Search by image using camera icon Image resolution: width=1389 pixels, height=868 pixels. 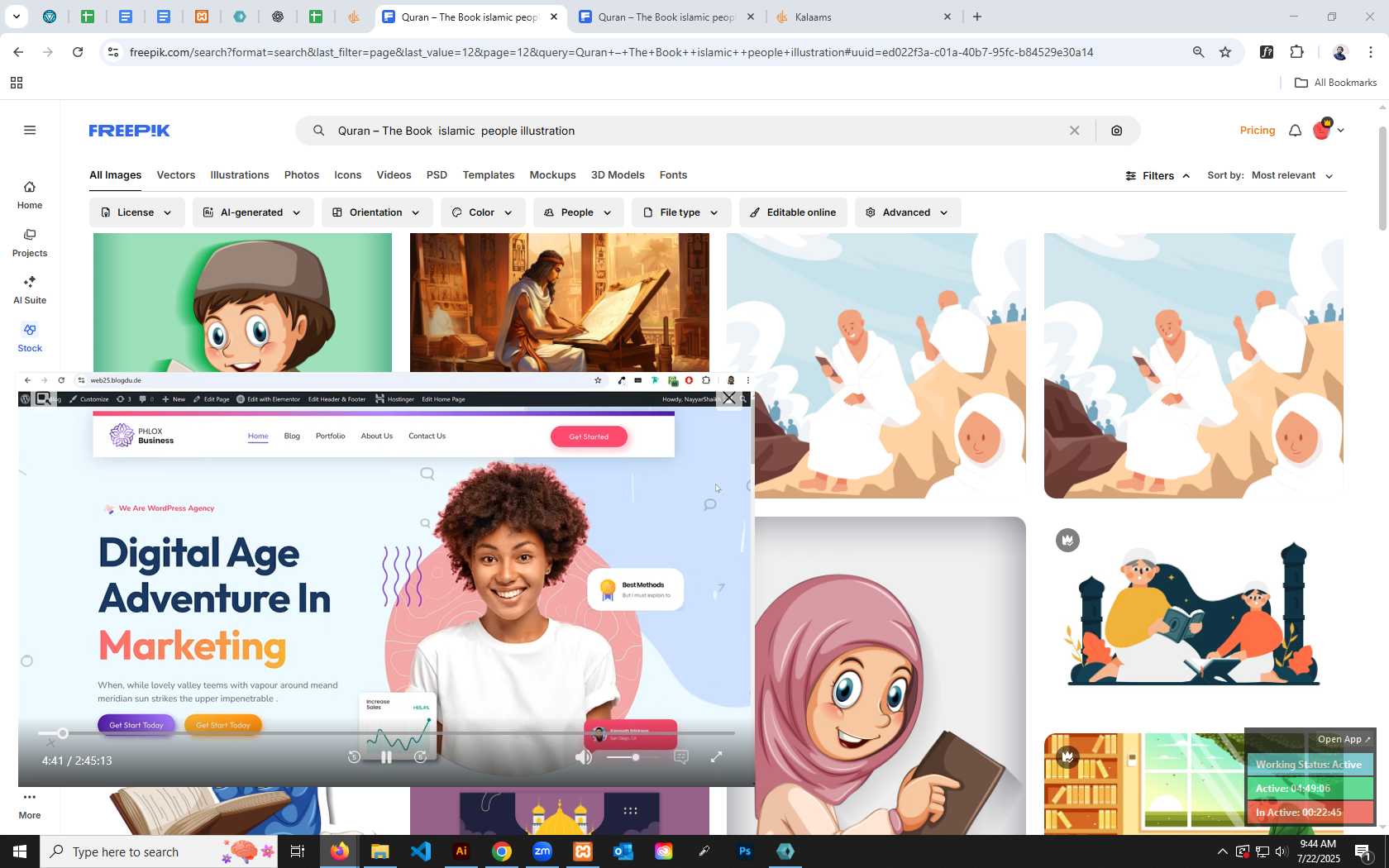[x=1117, y=131]
